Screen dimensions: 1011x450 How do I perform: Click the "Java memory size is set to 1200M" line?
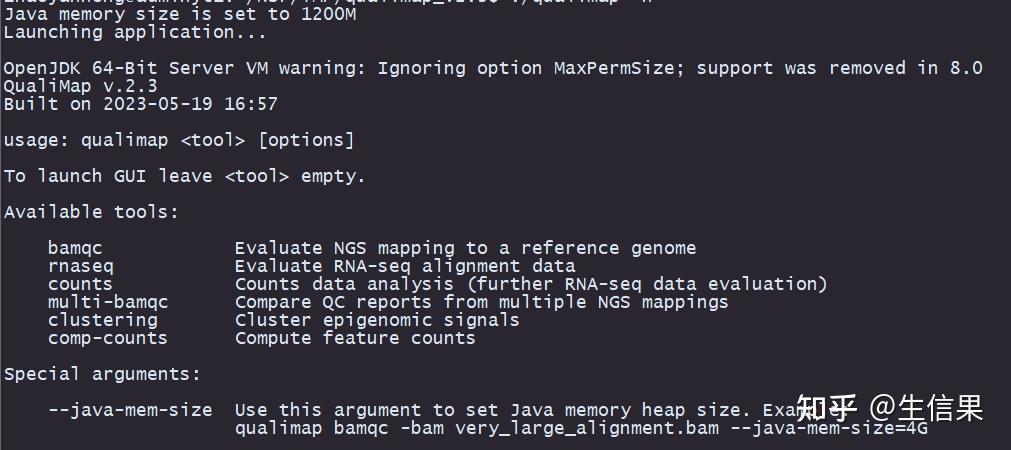click(x=180, y=14)
